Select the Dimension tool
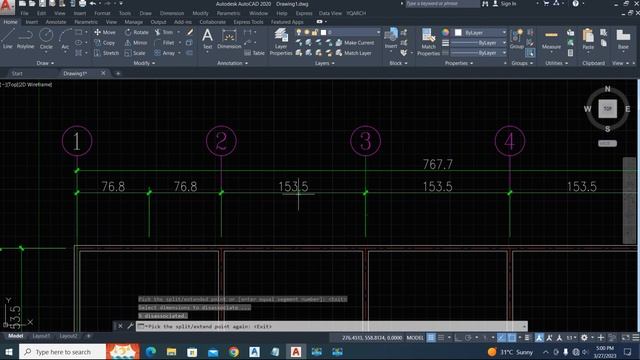 click(229, 39)
